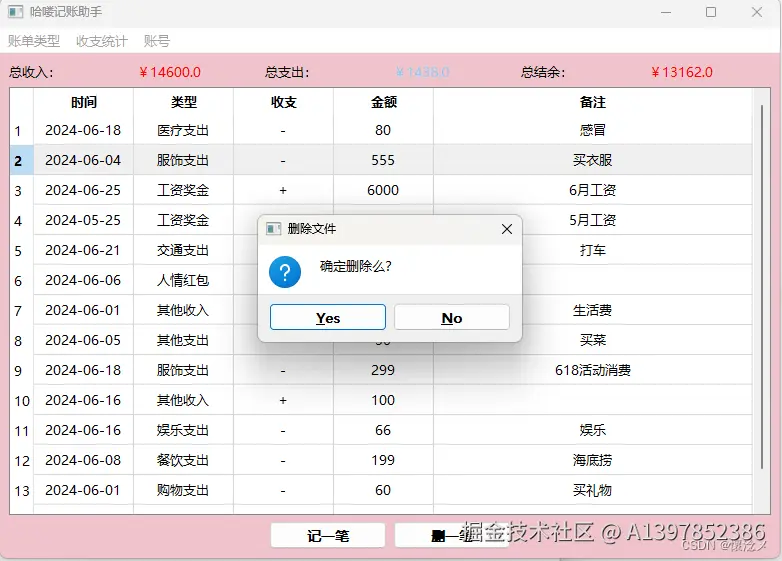Click the amount cell 6000
Image resolution: width=782 pixels, height=561 pixels.
383,190
